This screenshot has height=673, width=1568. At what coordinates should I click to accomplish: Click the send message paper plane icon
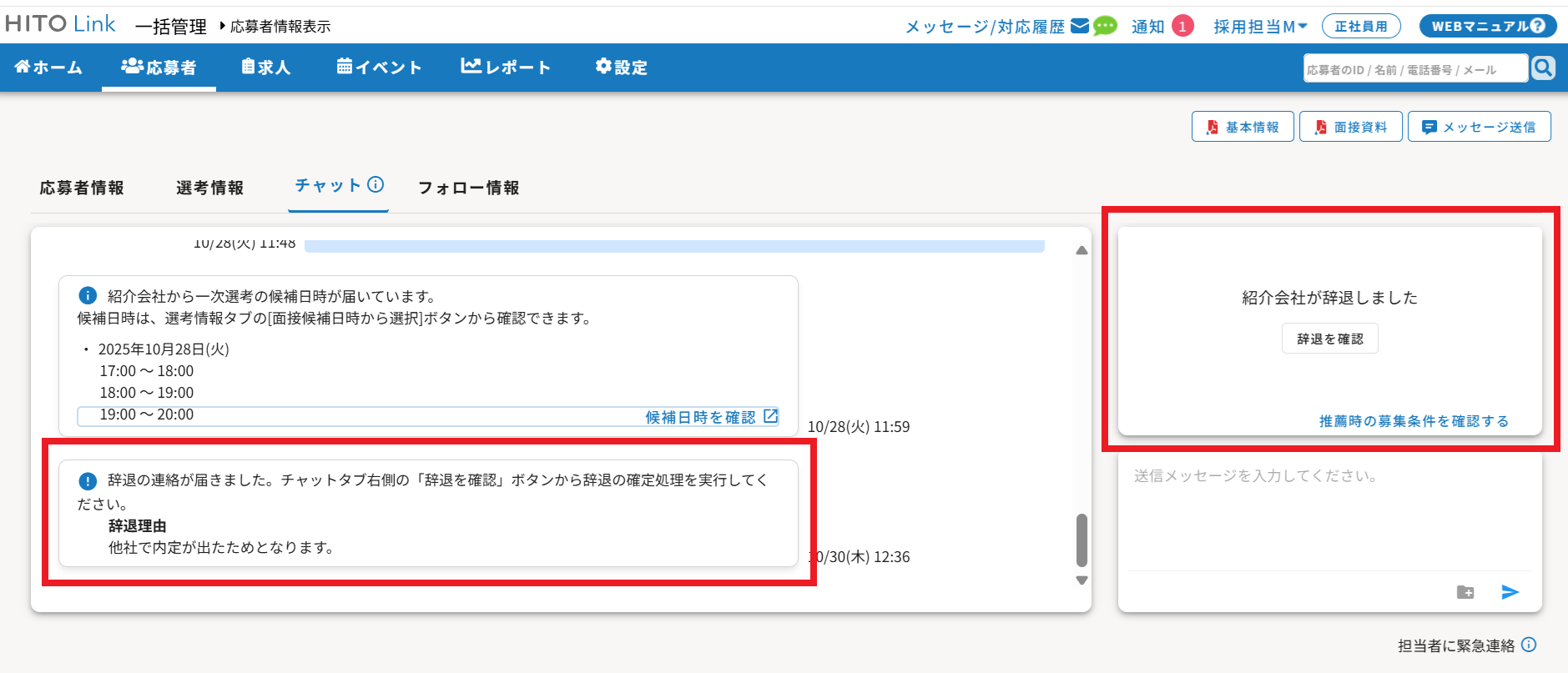[1510, 592]
